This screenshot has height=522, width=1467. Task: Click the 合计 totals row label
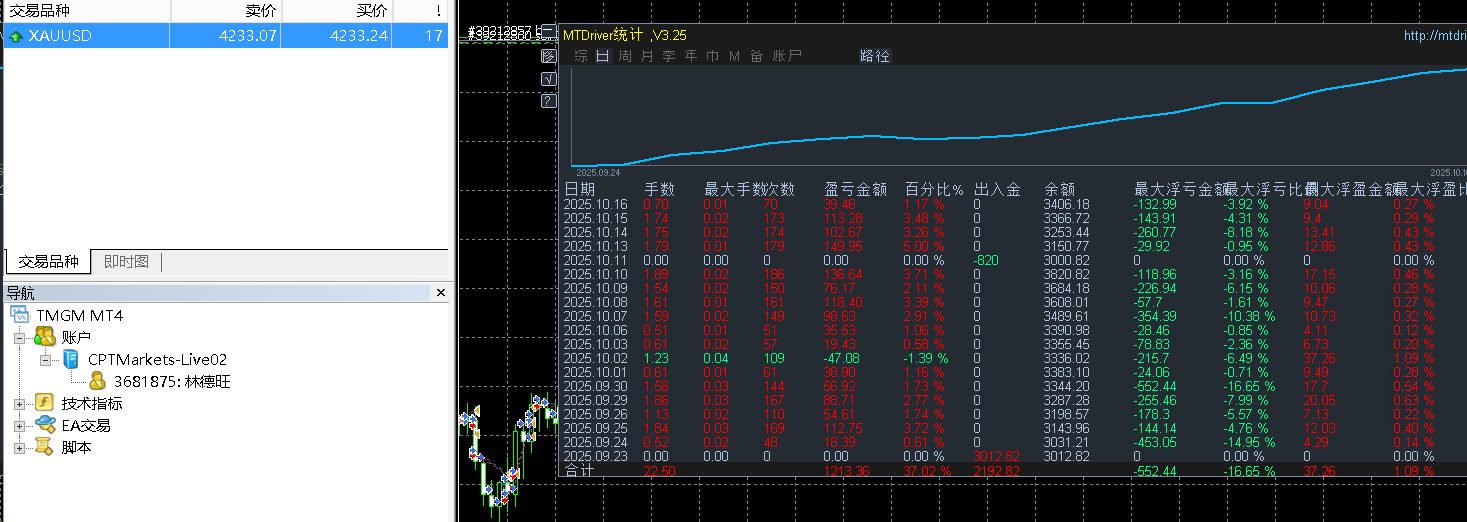[579, 470]
